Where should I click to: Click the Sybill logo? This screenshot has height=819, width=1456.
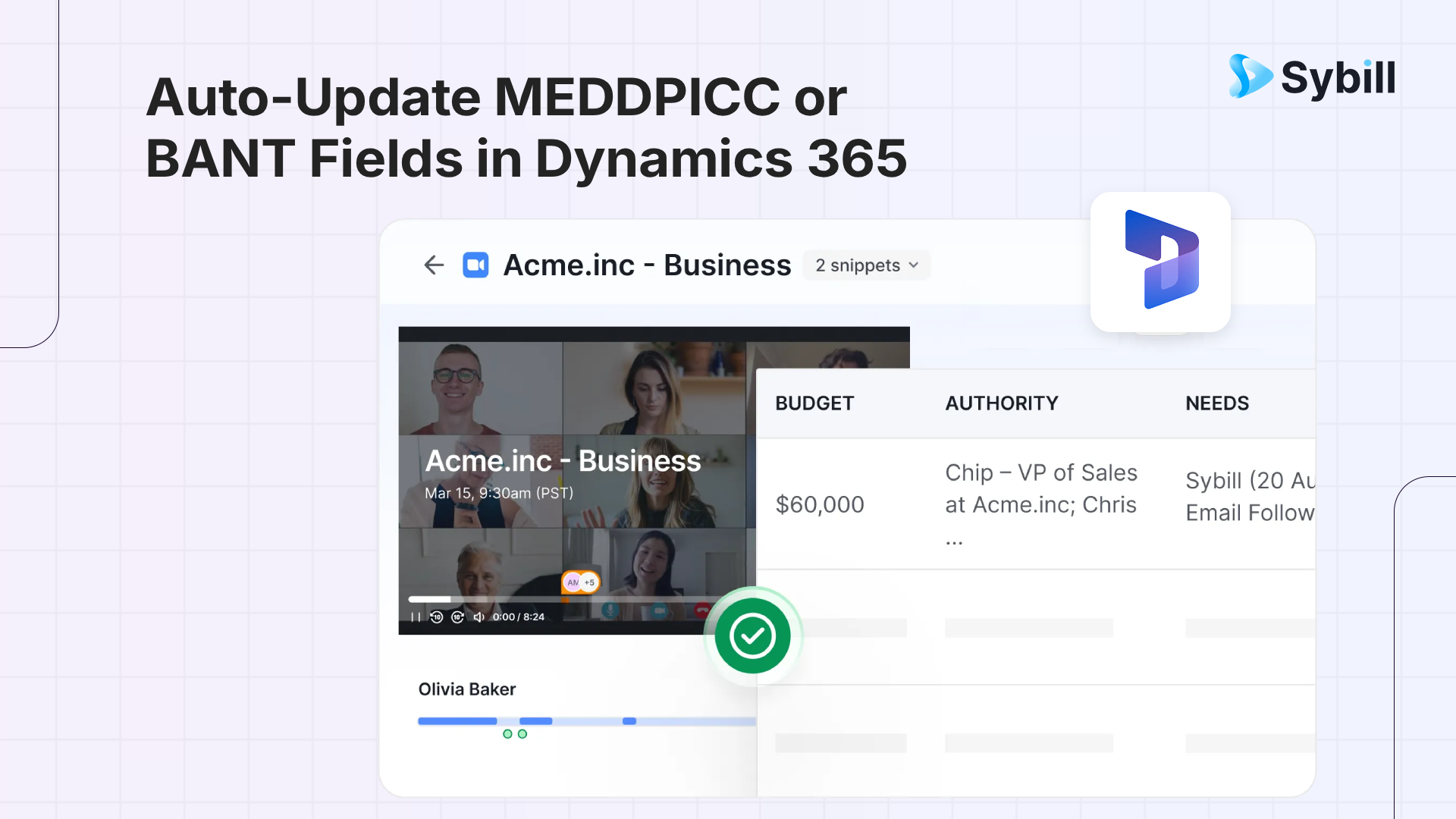(x=1312, y=77)
